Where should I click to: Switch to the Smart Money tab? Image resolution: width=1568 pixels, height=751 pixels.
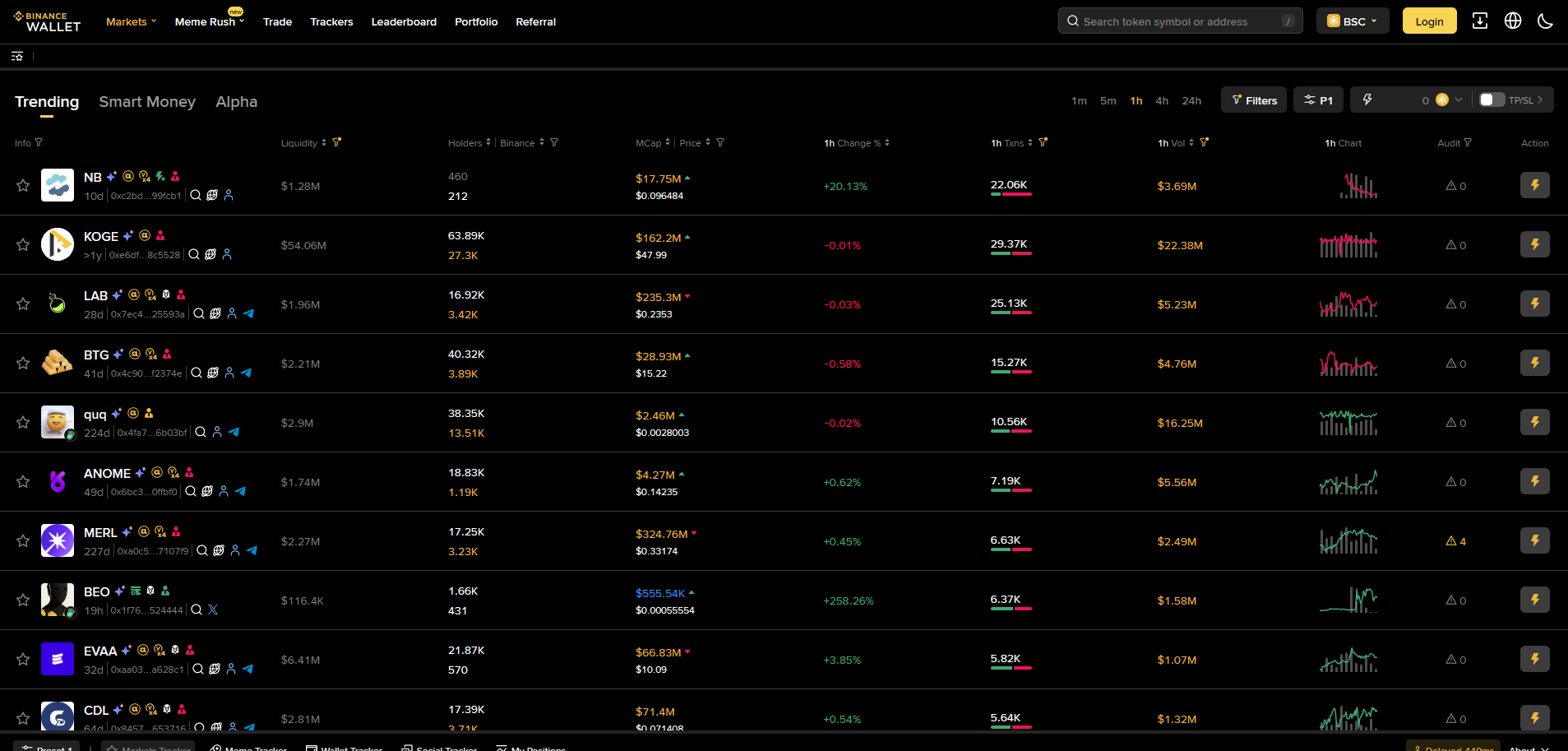[x=147, y=101]
